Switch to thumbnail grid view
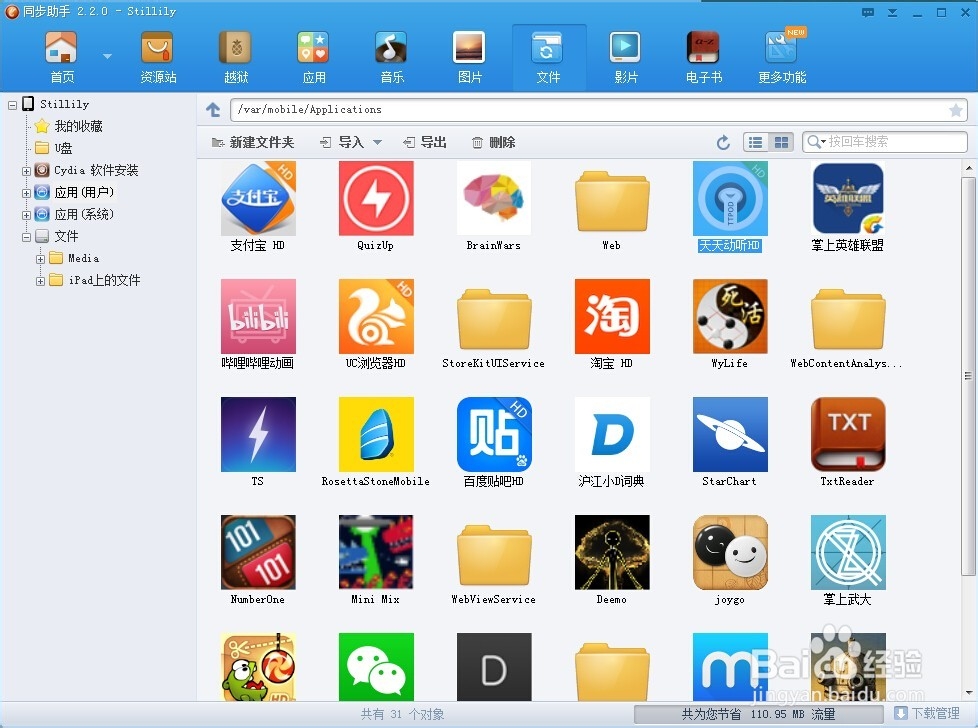978x728 pixels. (781, 142)
